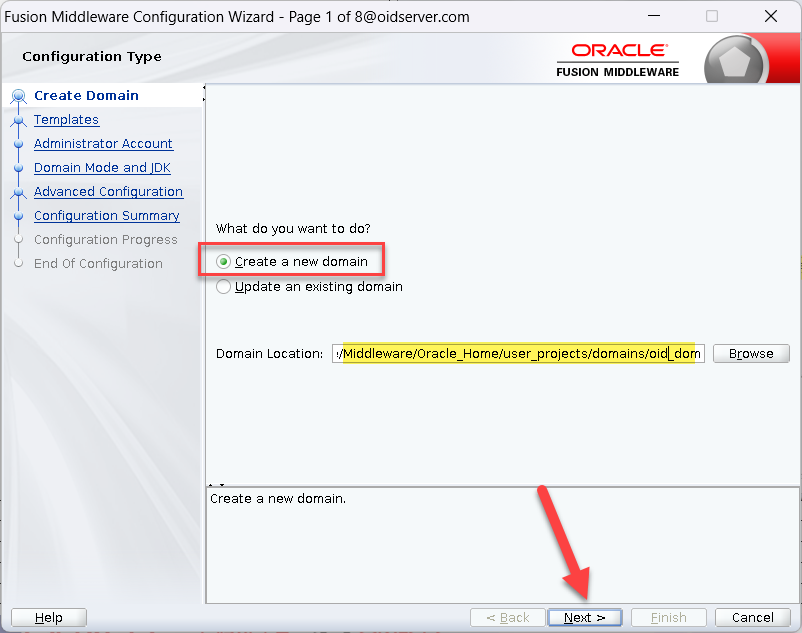The width and height of the screenshot is (802, 633).
Task: Select the 'Create a new domain' radio button
Action: (224, 262)
